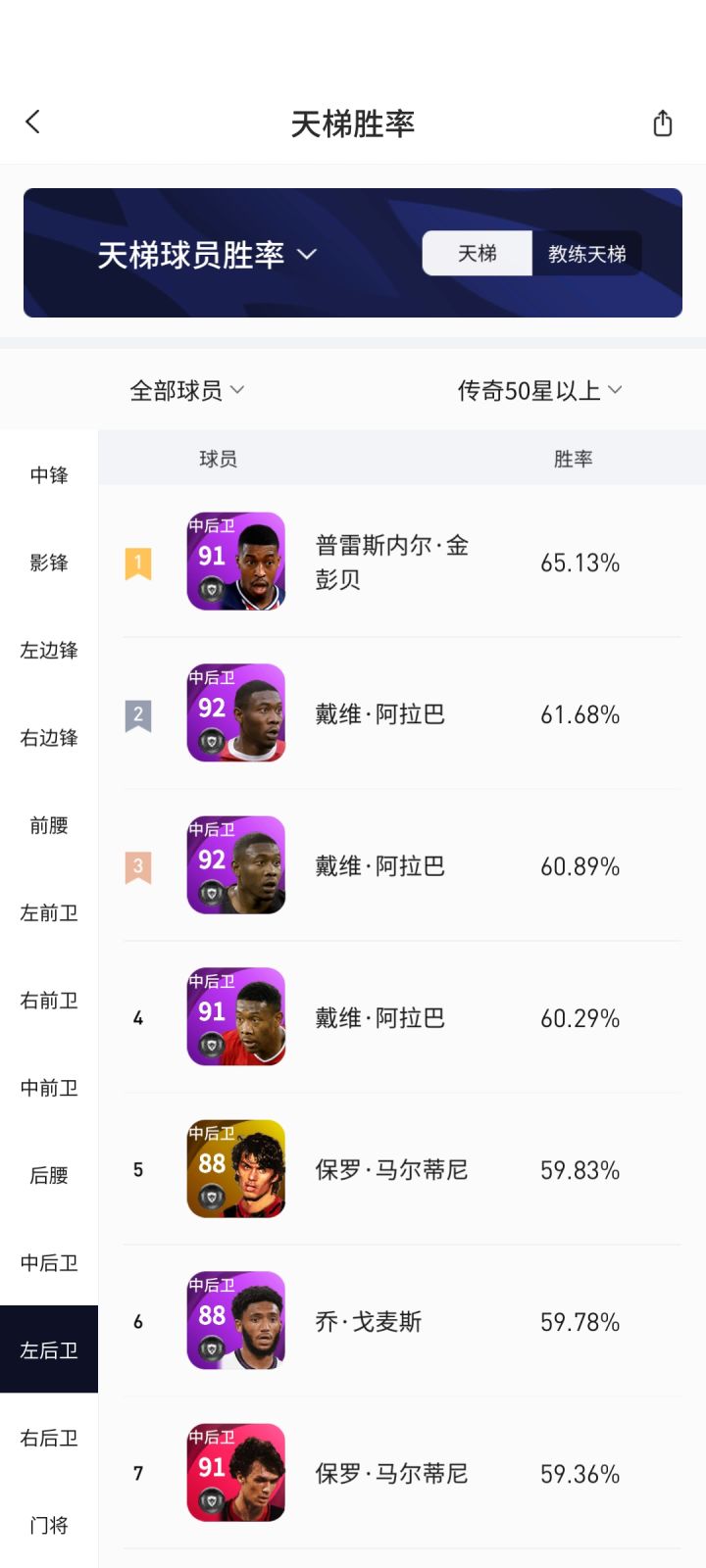Open the 全部球员 filter dropdown
Screen dimensions: 706x1568
click(x=186, y=391)
